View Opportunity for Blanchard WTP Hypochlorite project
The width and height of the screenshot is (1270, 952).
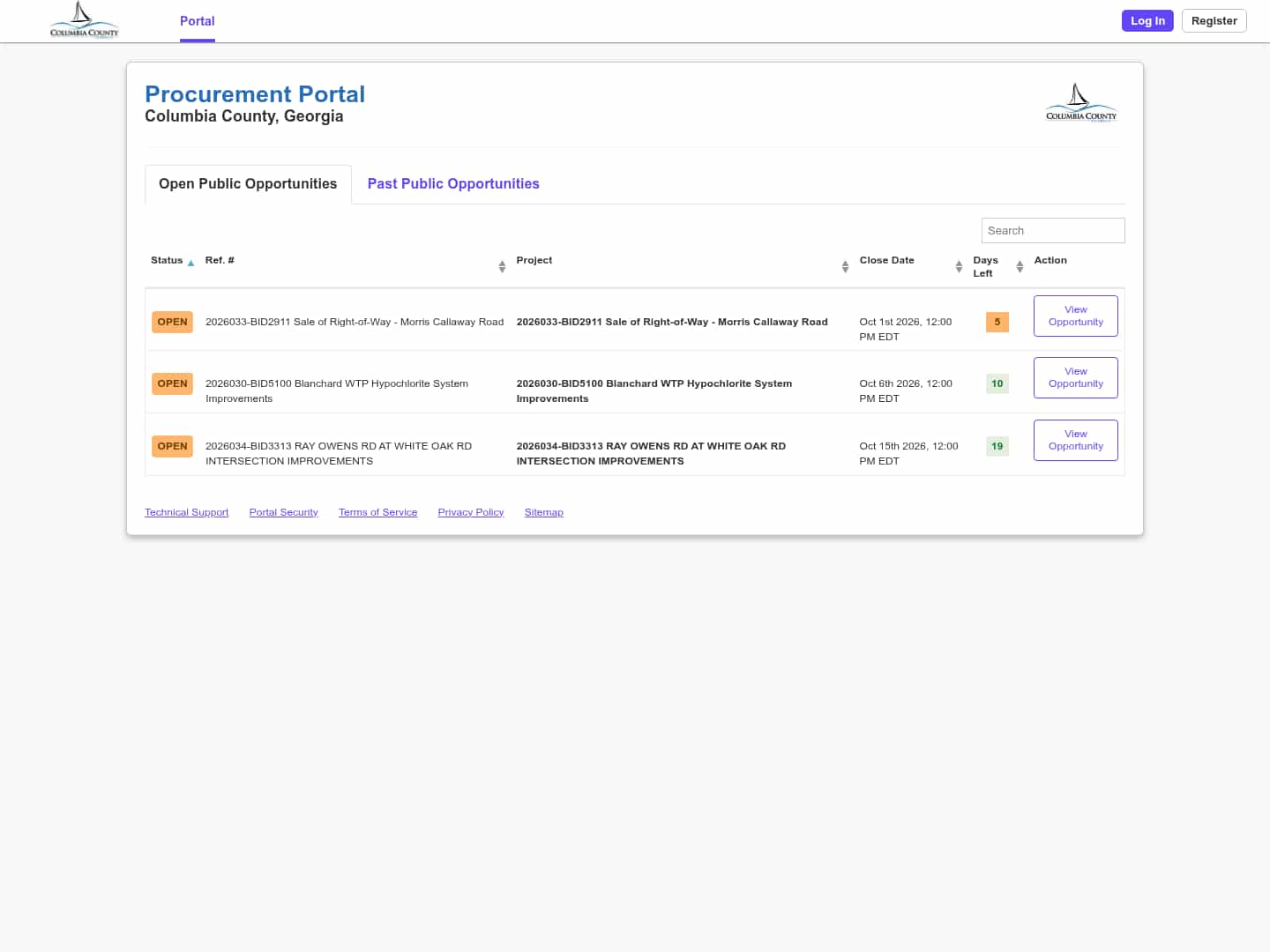(1075, 377)
